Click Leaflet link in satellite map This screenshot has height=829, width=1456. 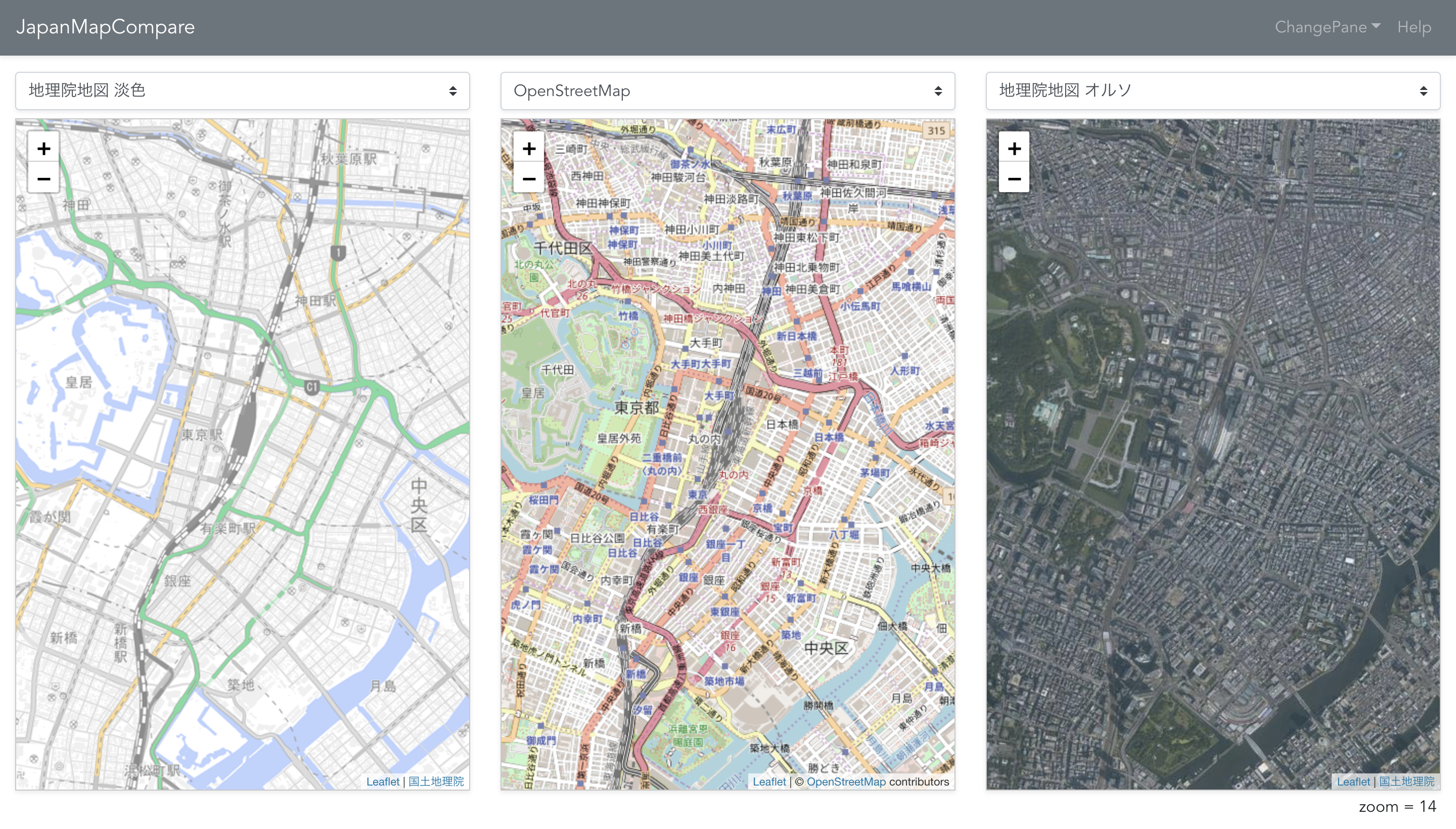pos(1353,782)
